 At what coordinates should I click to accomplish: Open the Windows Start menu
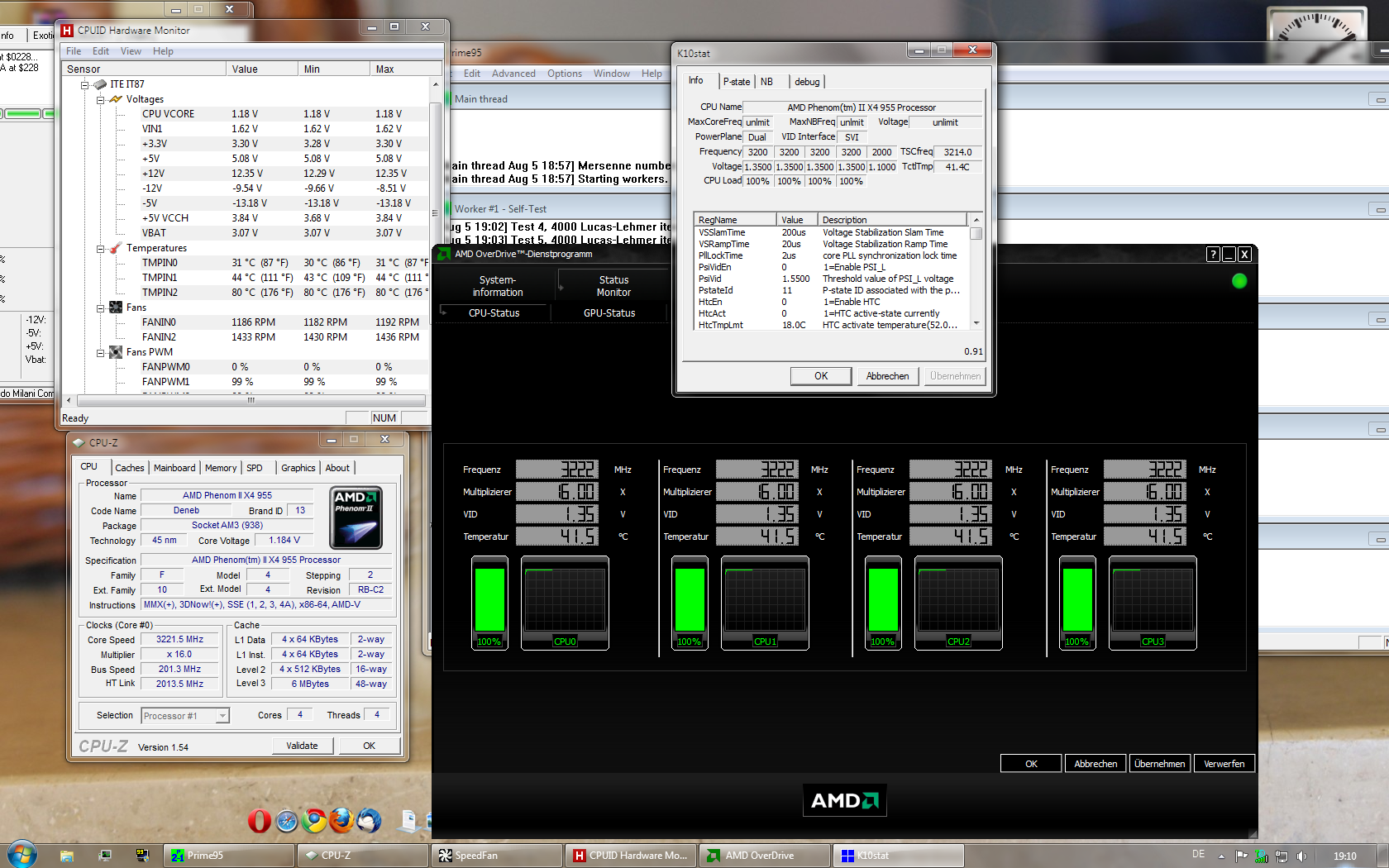tap(22, 855)
